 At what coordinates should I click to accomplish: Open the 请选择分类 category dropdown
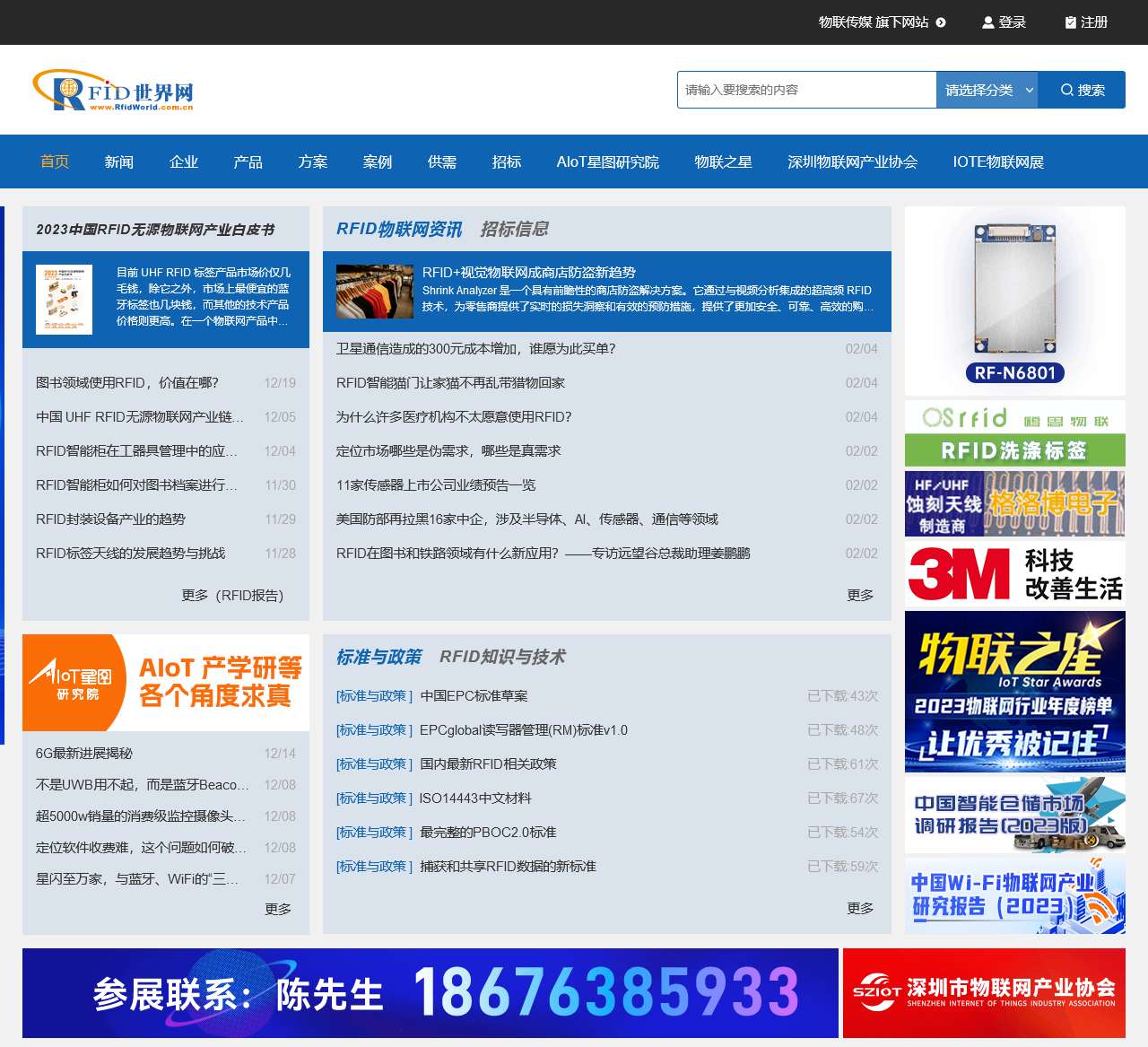click(985, 90)
